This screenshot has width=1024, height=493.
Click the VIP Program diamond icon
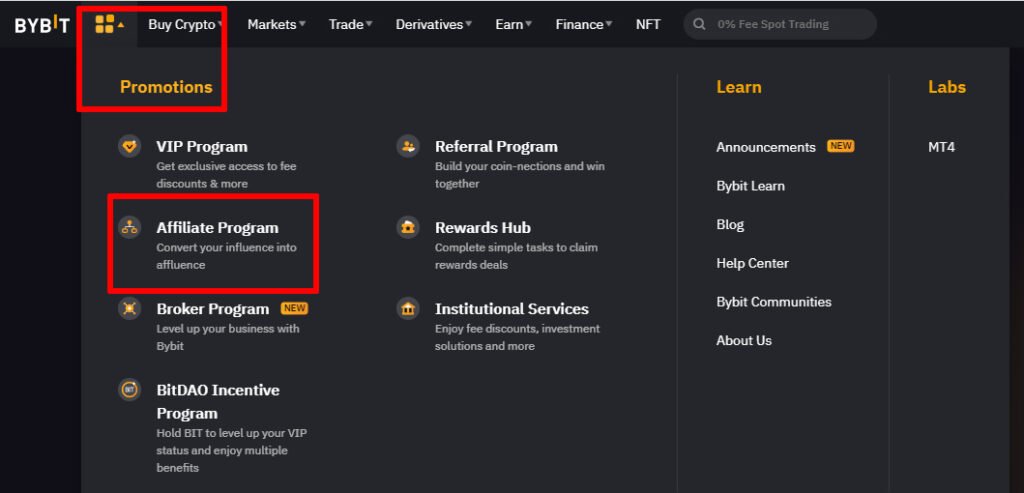click(x=129, y=146)
